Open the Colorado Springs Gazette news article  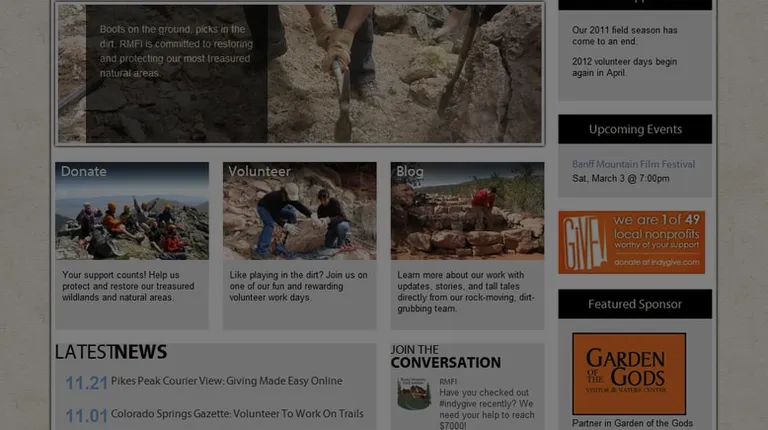click(237, 414)
